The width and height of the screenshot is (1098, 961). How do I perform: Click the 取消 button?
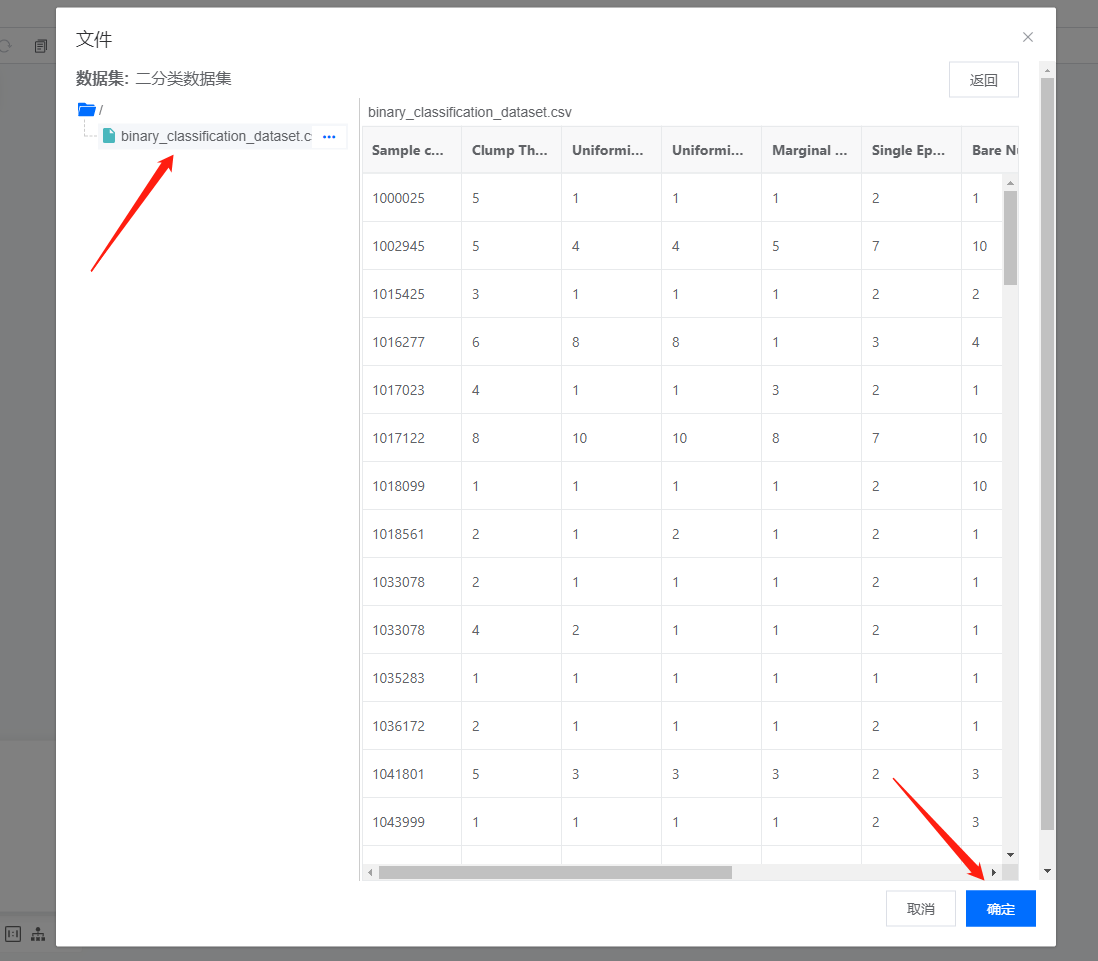(920, 908)
